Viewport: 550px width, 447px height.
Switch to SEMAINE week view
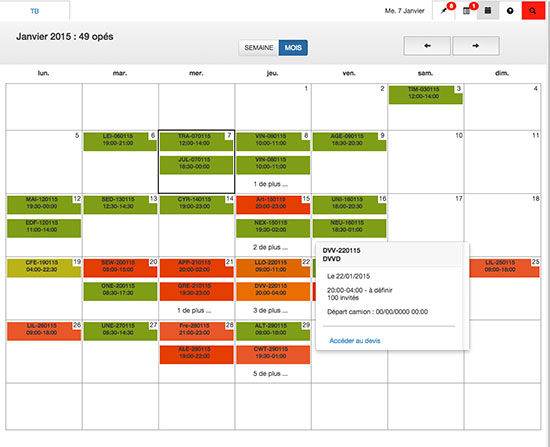(x=259, y=48)
